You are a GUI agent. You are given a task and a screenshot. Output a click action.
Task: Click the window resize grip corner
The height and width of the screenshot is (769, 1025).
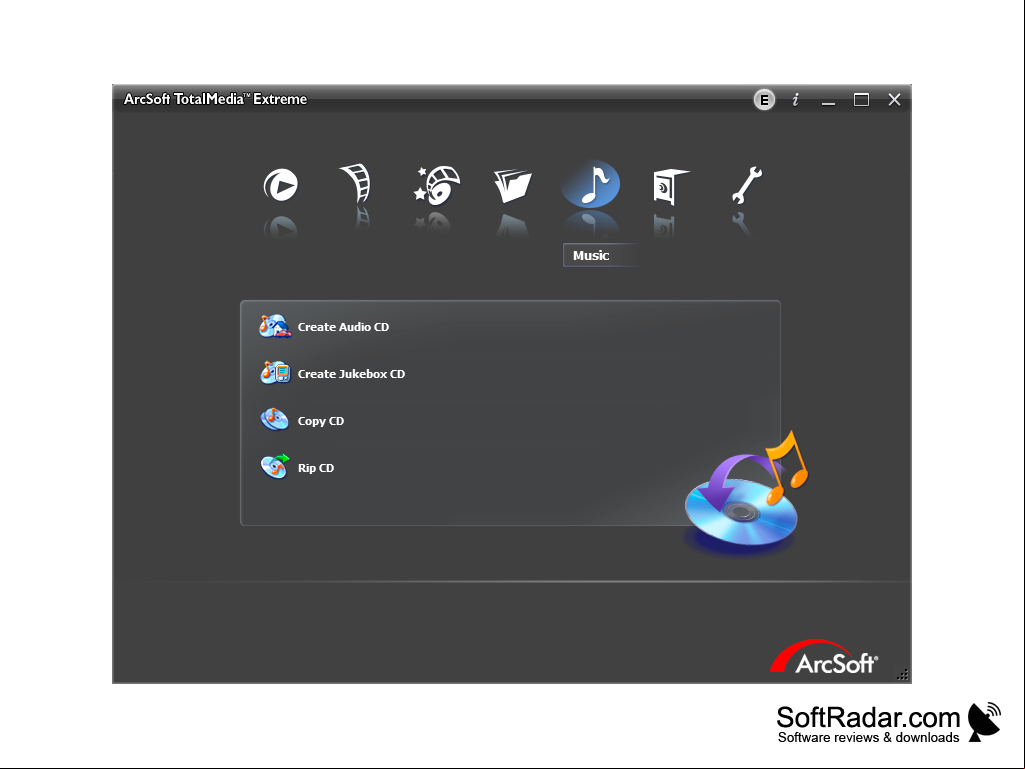pos(903,675)
